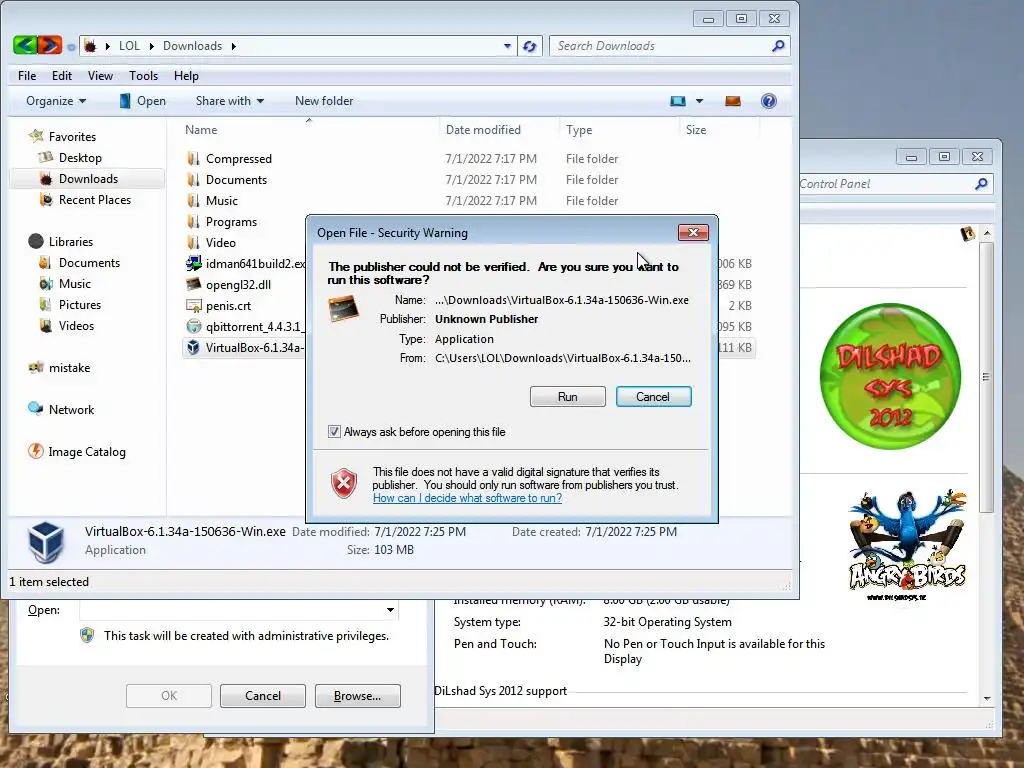1024x768 pixels.
Task: Select Videos library in sidebar
Action: click(76, 325)
